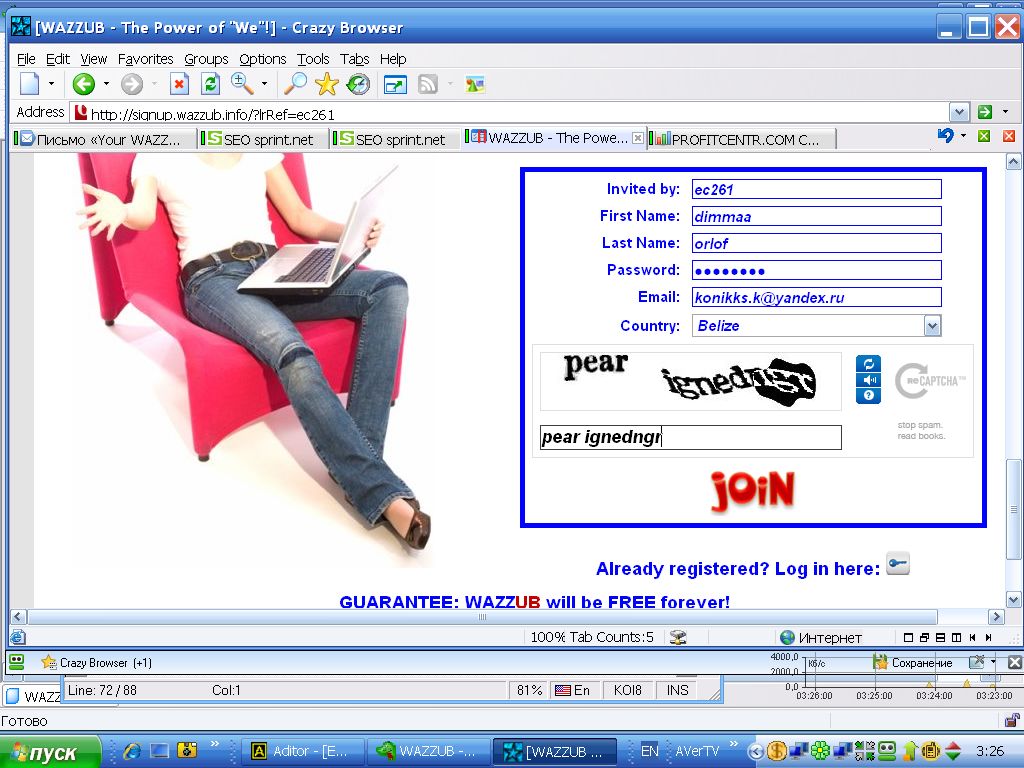
Task: Open the Tools menu
Action: [313, 59]
